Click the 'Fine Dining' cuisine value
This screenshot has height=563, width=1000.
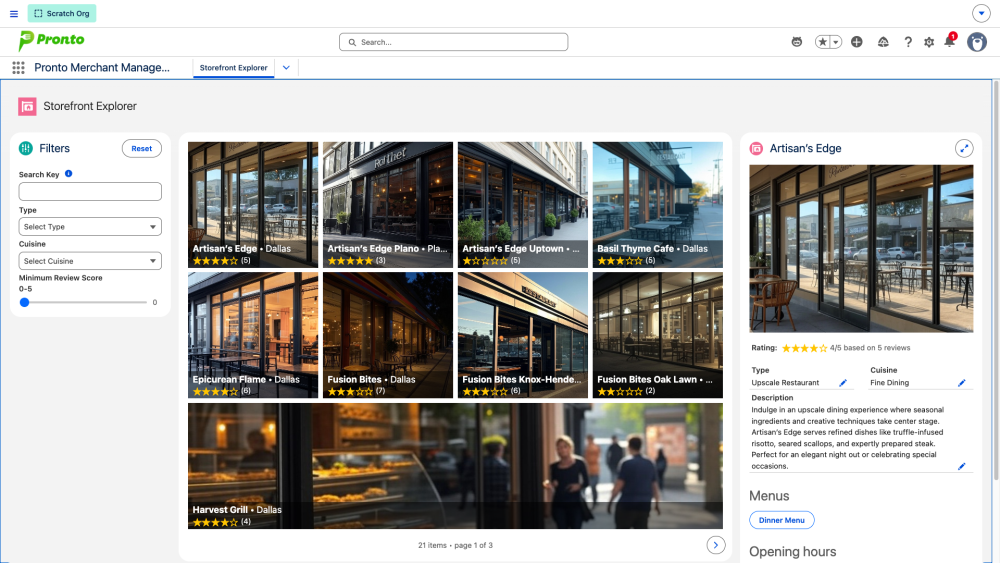coord(890,383)
